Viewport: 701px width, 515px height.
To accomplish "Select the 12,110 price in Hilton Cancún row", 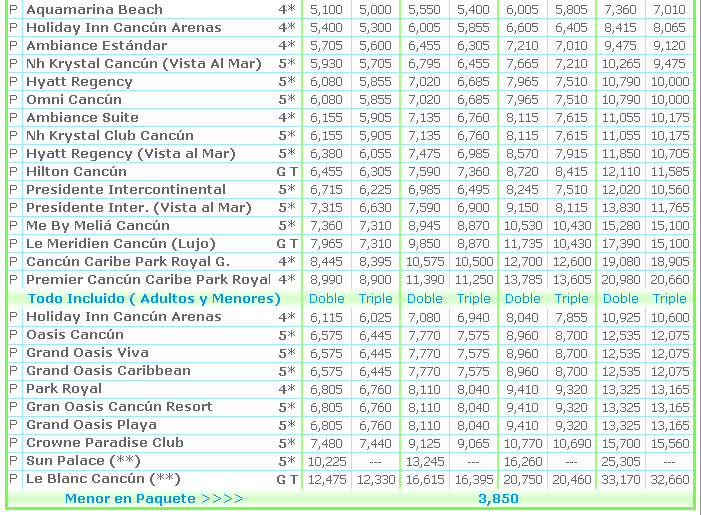I will click(621, 172).
